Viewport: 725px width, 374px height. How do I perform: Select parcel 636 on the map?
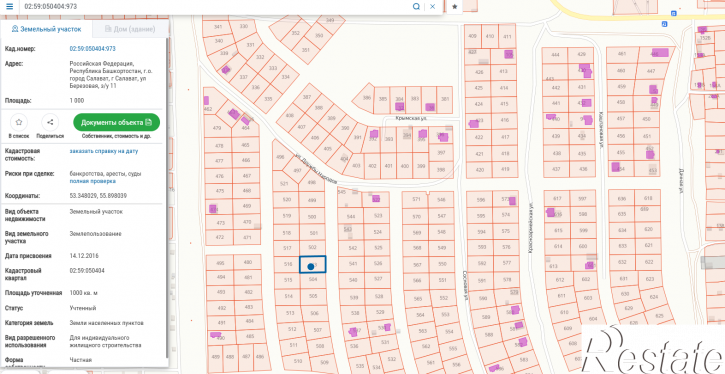tap(622, 199)
